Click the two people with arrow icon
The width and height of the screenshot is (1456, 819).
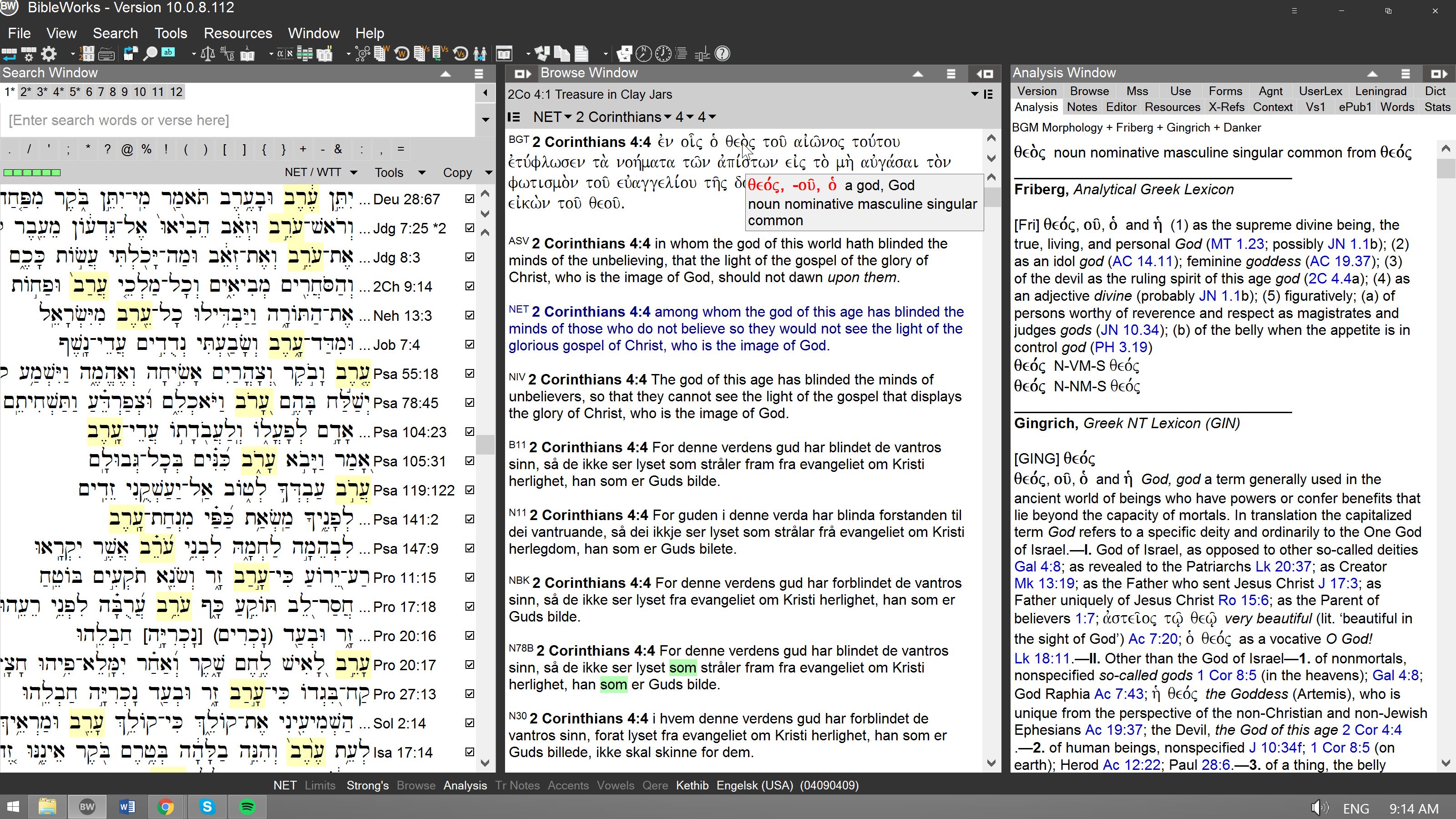coord(480,54)
